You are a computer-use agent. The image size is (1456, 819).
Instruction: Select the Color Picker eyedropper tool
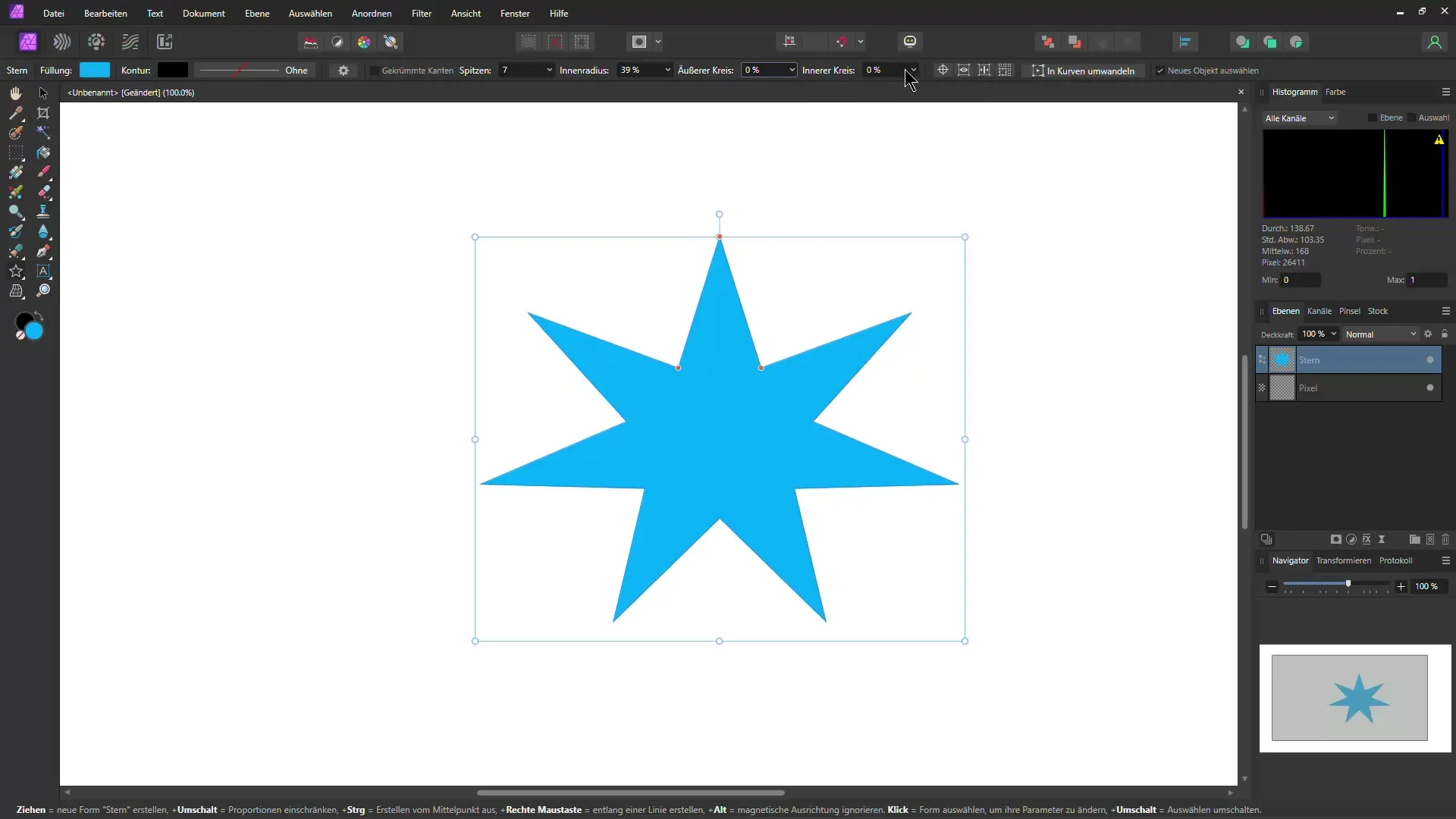[x=16, y=113]
